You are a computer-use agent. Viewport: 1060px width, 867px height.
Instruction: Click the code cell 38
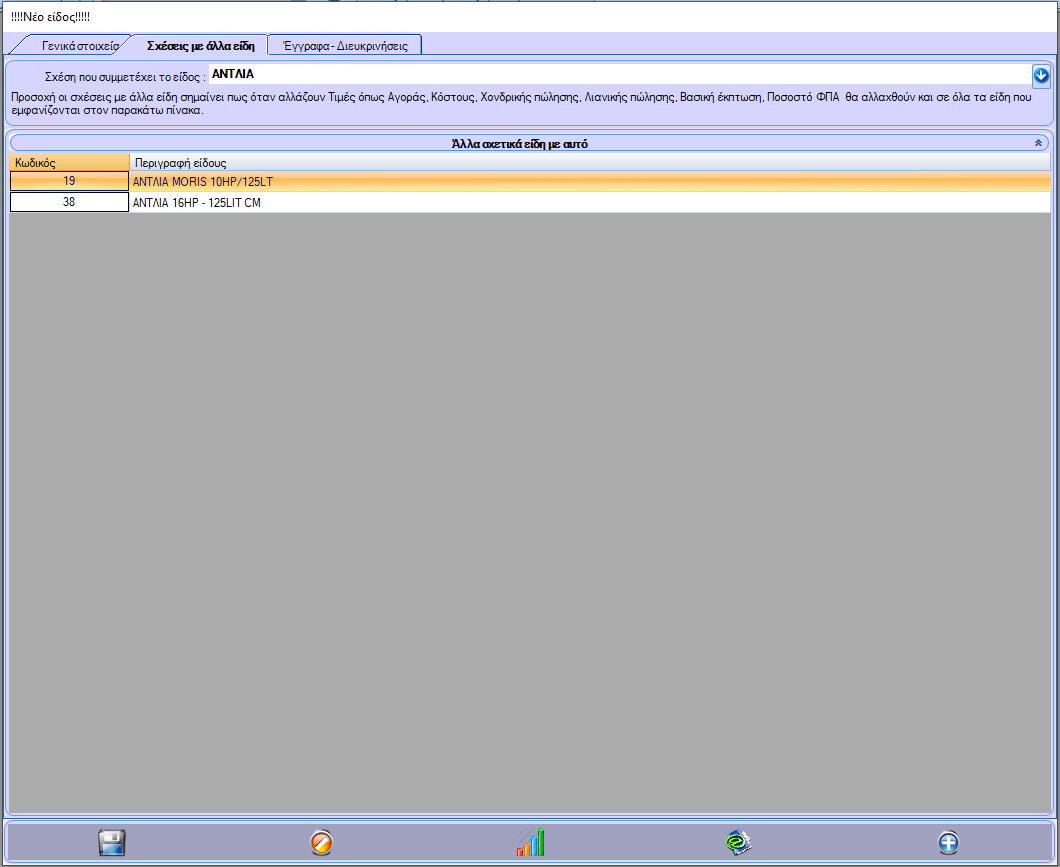click(69, 202)
